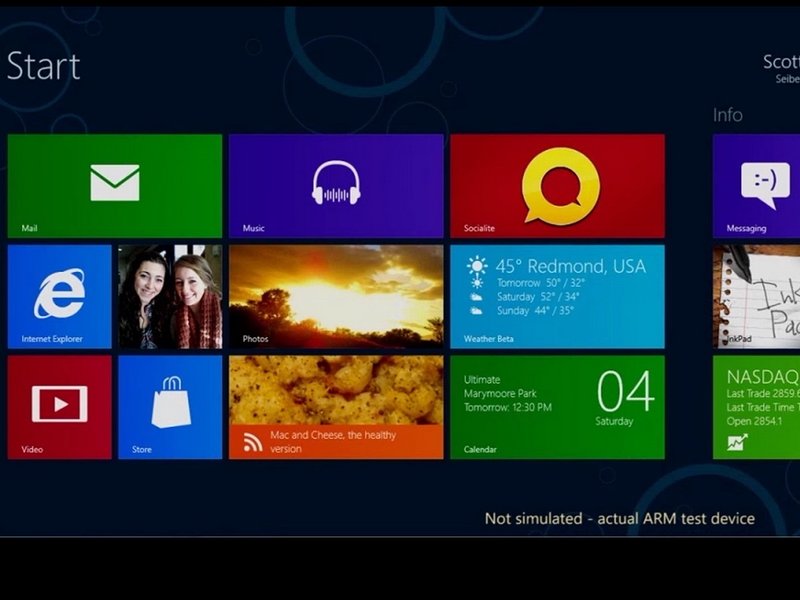Click the 'Photos' tile label
The height and width of the screenshot is (600, 800).
point(255,339)
